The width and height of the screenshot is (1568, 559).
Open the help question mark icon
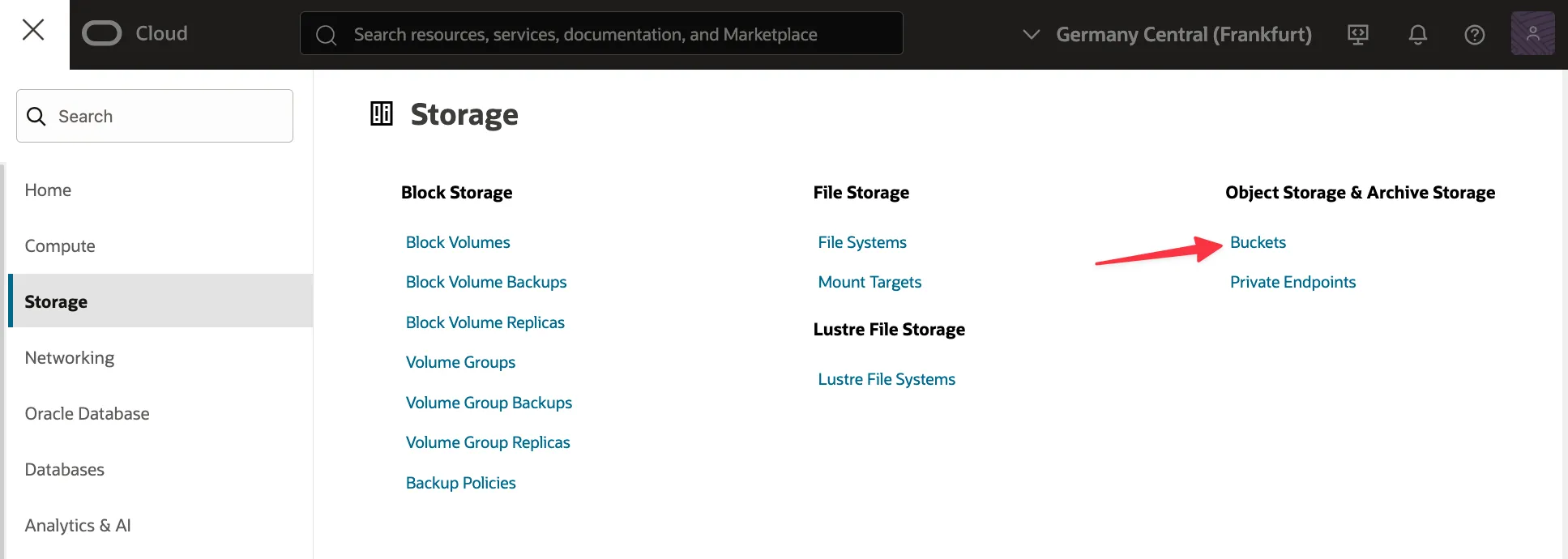(x=1474, y=34)
